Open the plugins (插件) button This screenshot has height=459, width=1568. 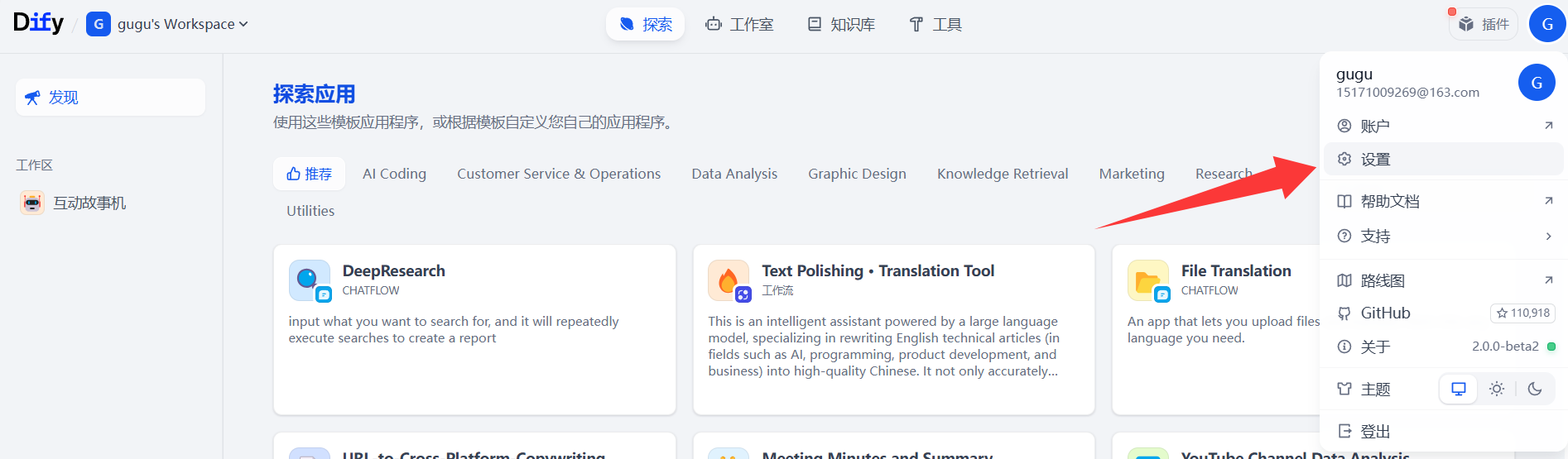click(x=1484, y=24)
